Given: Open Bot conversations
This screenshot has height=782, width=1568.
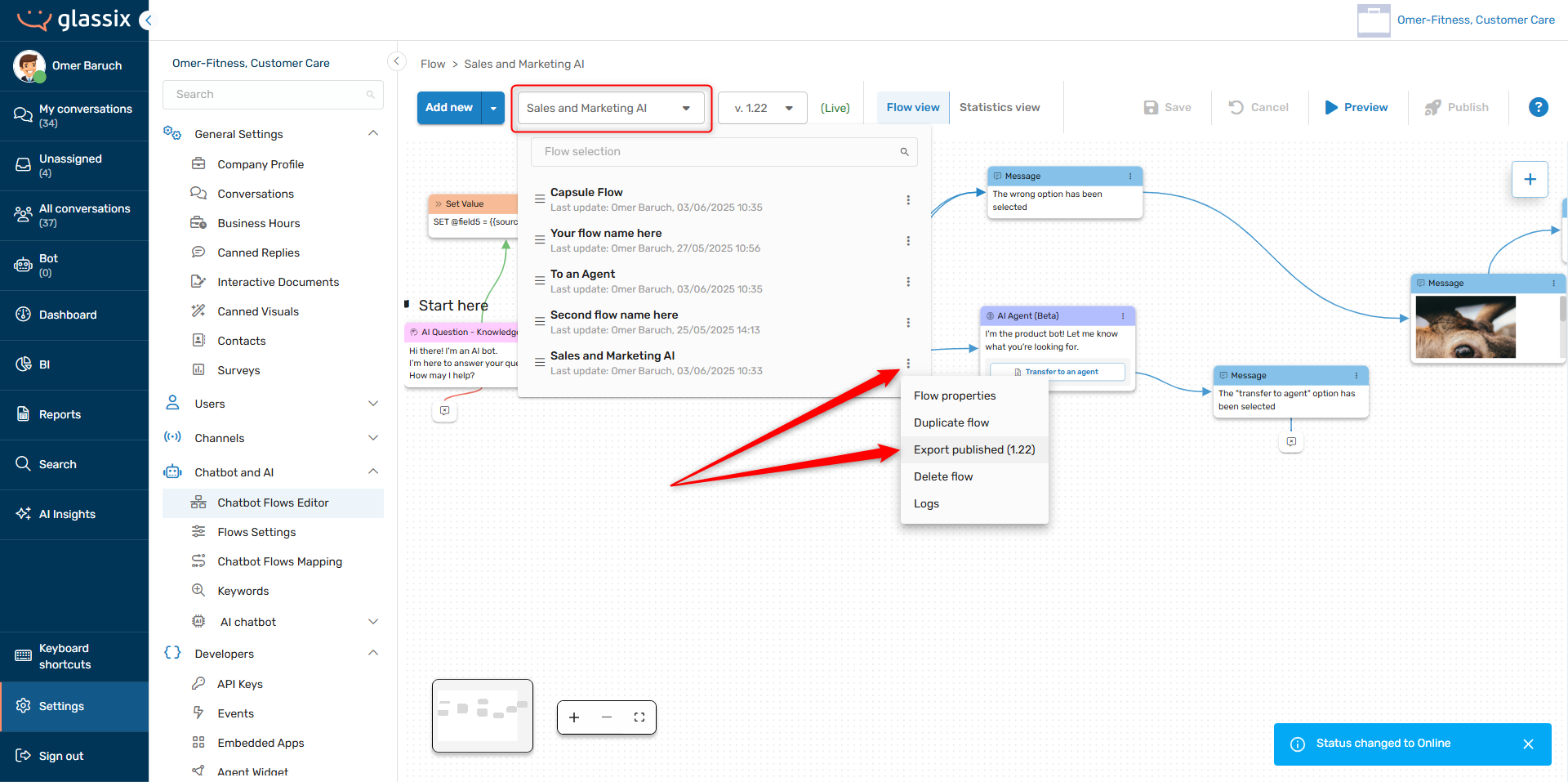Looking at the screenshot, I should pyautogui.click(x=74, y=265).
